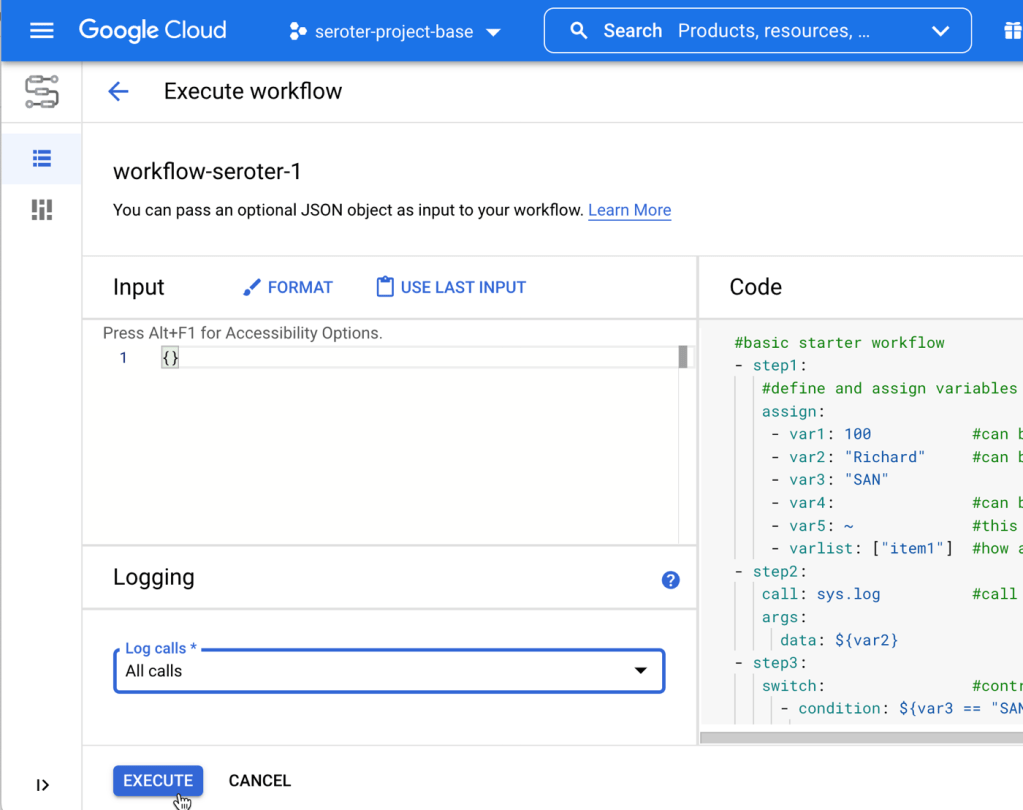Click FORMAT to format the input JSON
Viewport: 1023px width, 810px height.
288,288
